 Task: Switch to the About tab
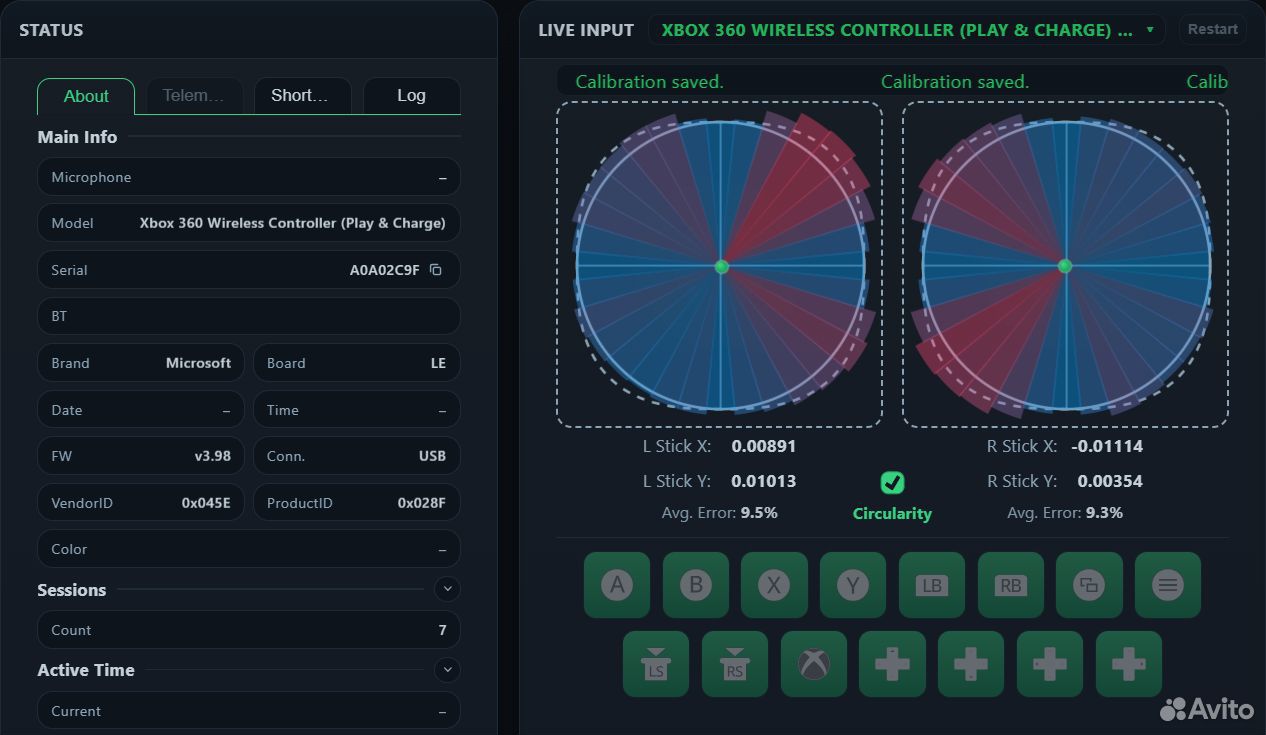pyautogui.click(x=86, y=96)
